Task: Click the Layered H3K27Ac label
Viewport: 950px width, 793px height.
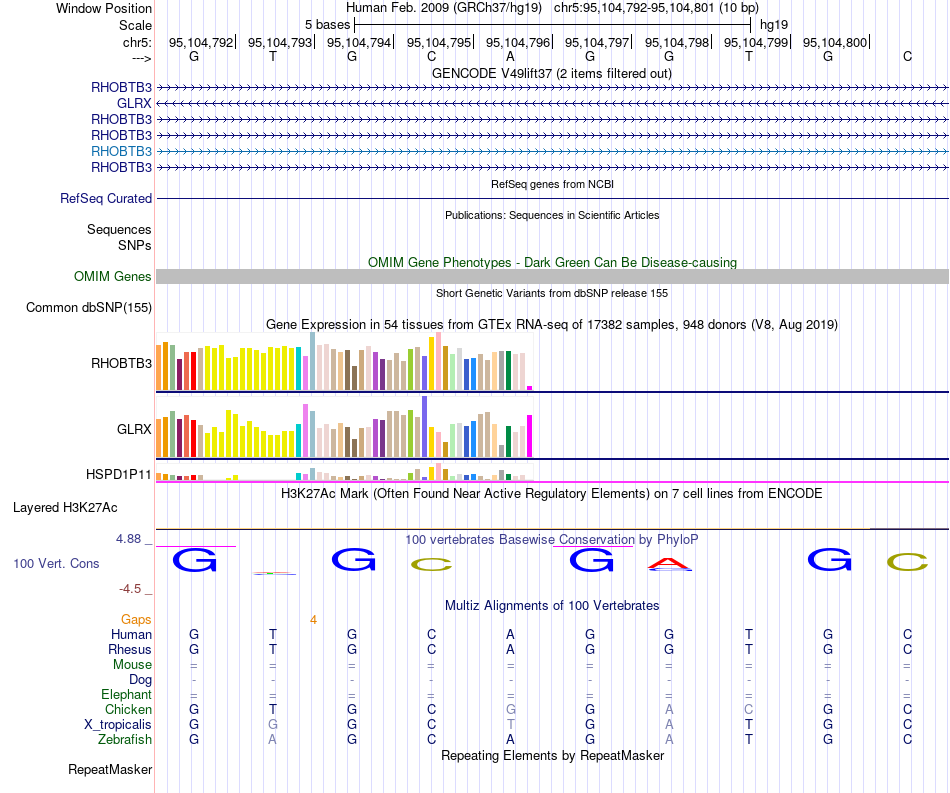Action: click(65, 508)
